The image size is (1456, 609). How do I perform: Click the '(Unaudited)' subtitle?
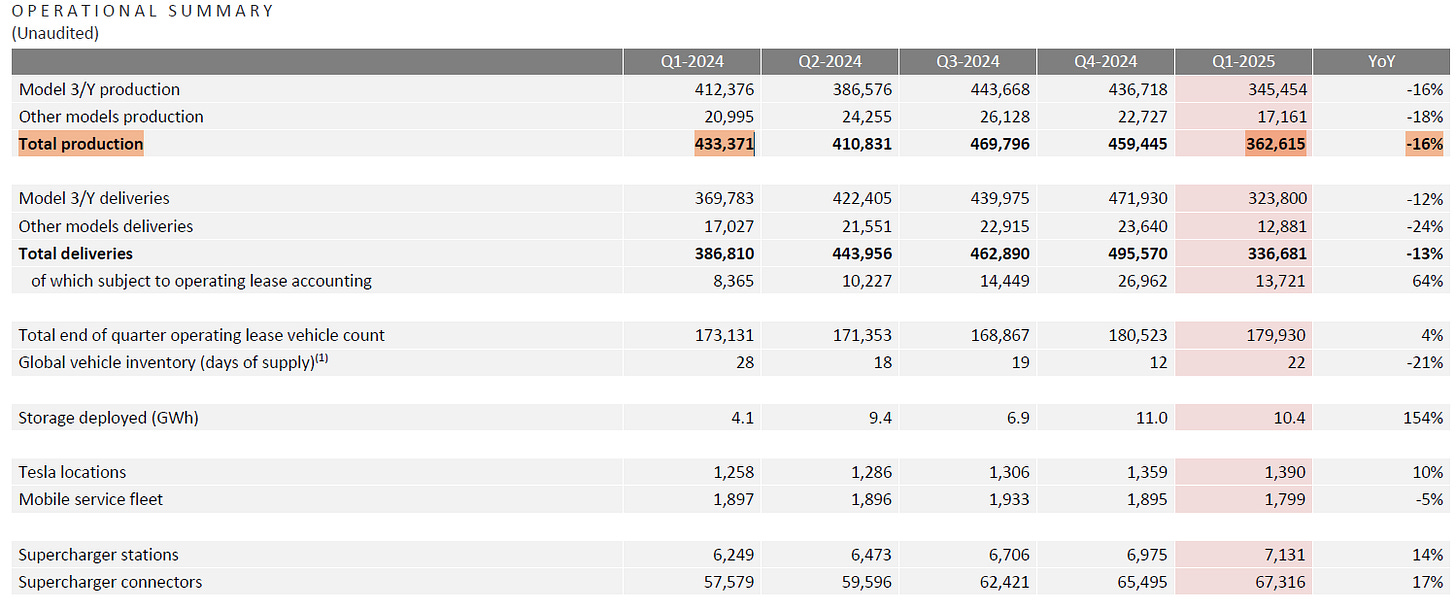pyautogui.click(x=55, y=32)
